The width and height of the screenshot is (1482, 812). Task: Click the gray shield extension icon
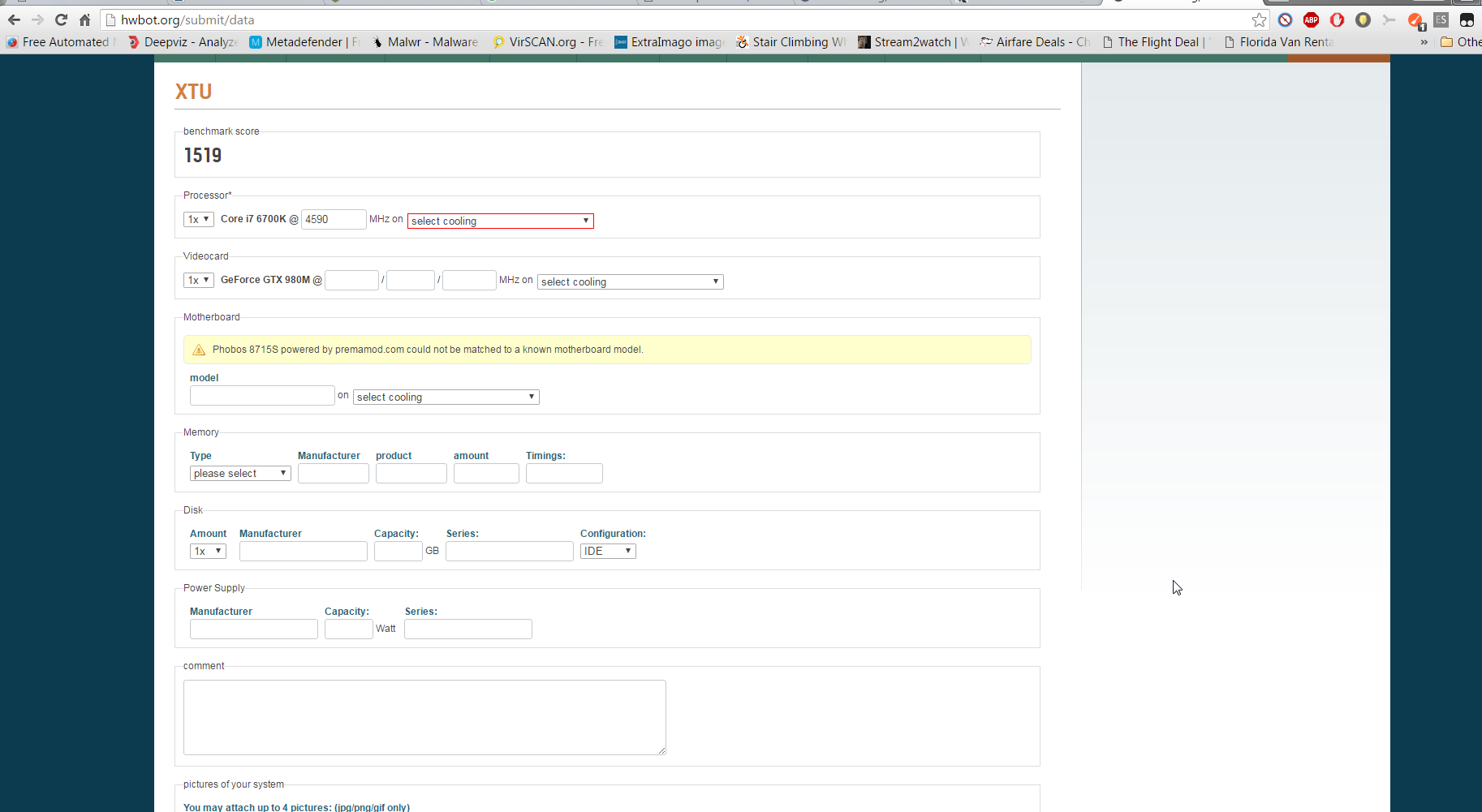1363,19
